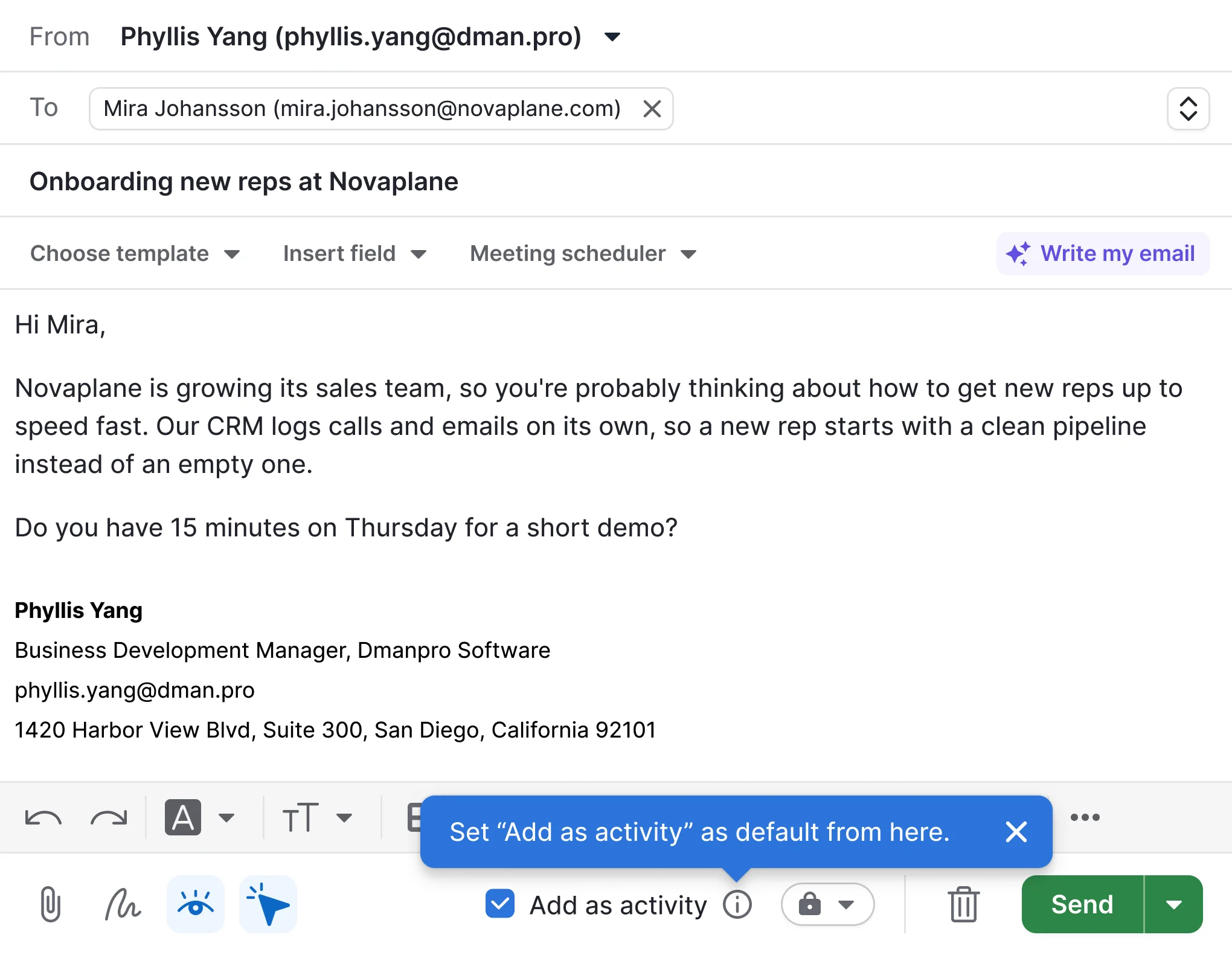Click the Hi Mira greeting line
The image size is (1232, 955).
[x=60, y=325]
